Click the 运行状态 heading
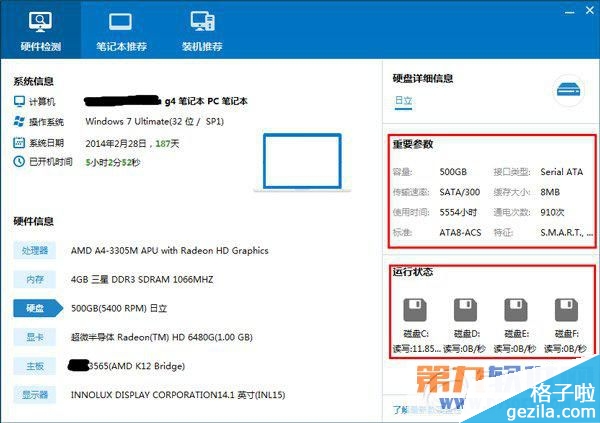Image resolution: width=600 pixels, height=423 pixels. pos(412,272)
